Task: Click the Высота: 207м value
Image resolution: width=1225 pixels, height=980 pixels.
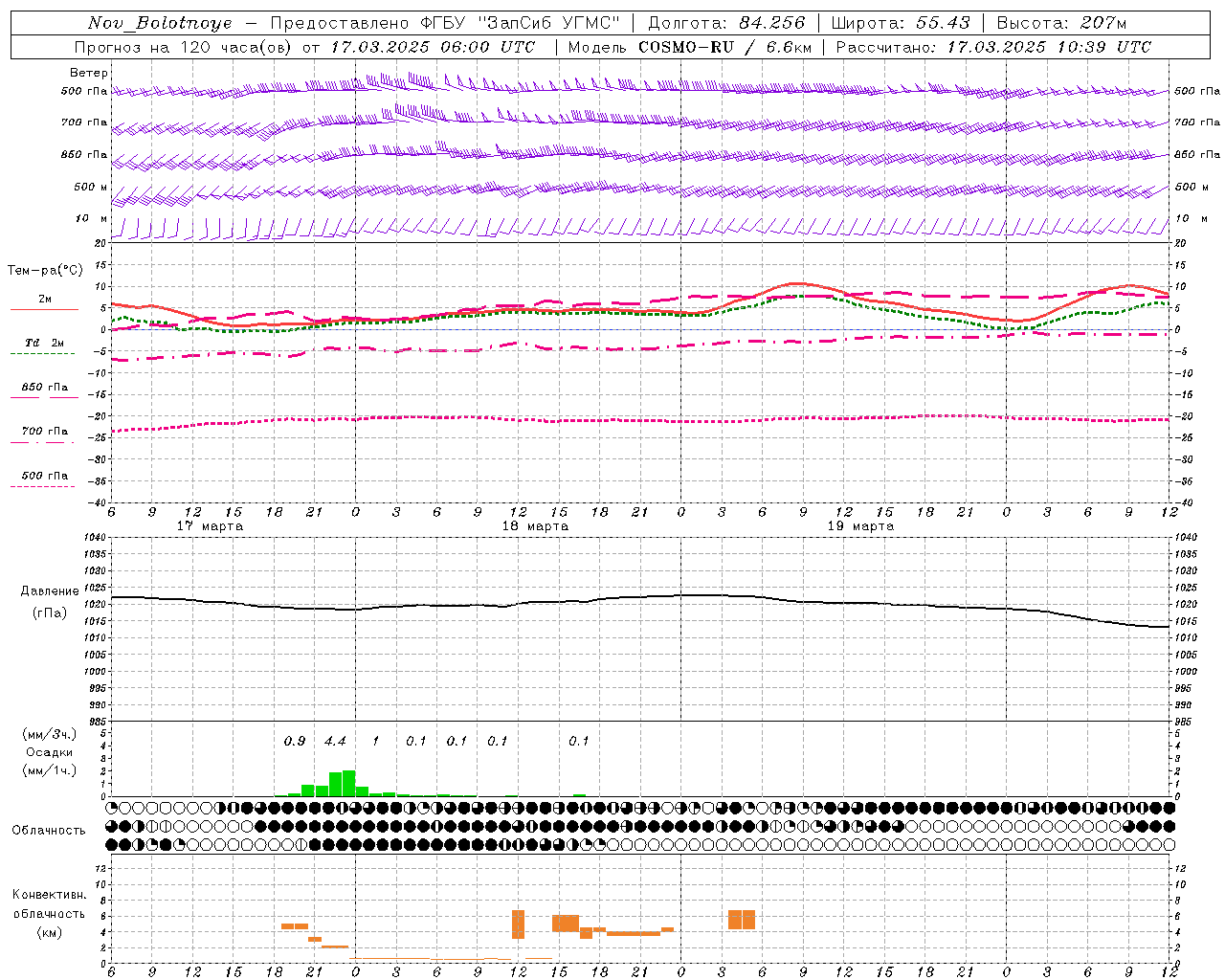Action: pos(1062,23)
